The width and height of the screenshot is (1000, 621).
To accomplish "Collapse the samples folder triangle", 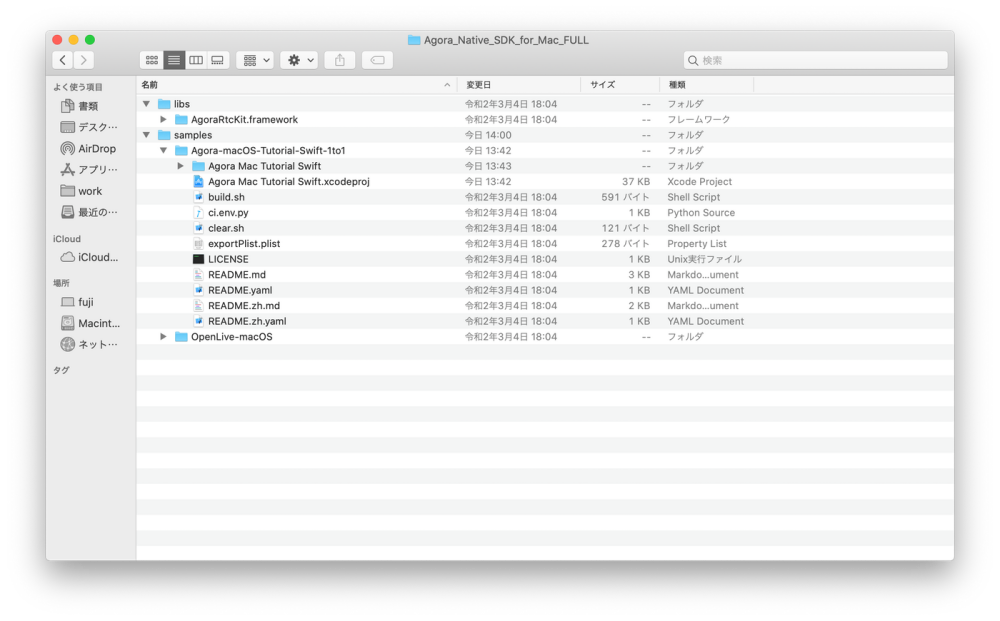I will pos(146,135).
